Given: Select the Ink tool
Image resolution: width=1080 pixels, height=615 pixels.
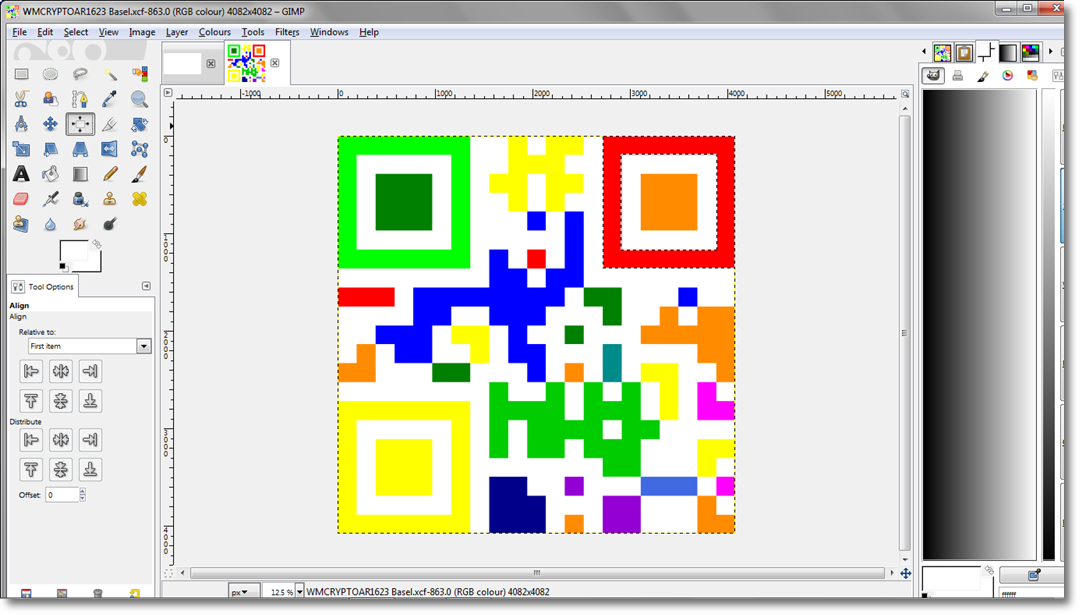Looking at the screenshot, I should coord(80,199).
